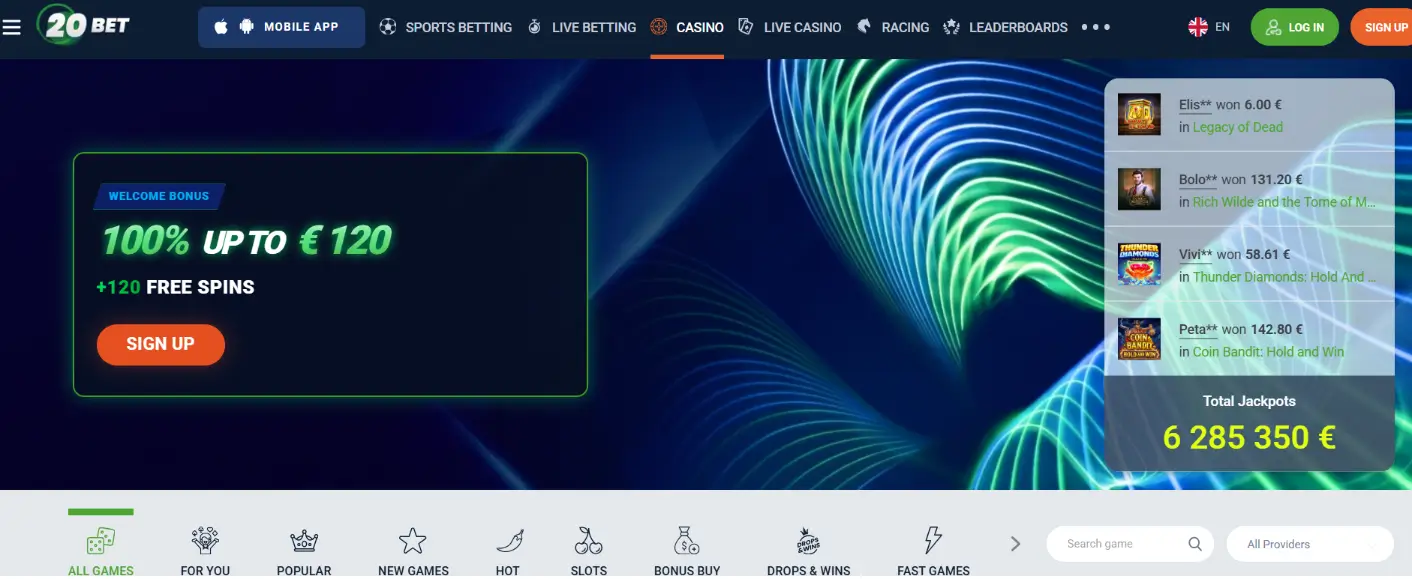Viewport: 1412px width, 579px height.
Task: Open the EN language selector
Action: pos(1209,27)
